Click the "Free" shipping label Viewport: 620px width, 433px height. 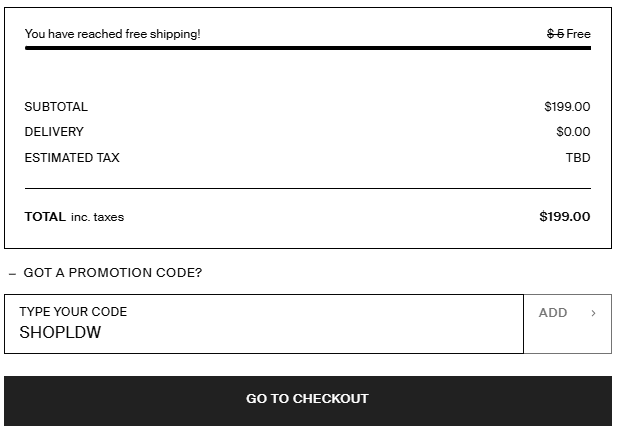pos(579,34)
